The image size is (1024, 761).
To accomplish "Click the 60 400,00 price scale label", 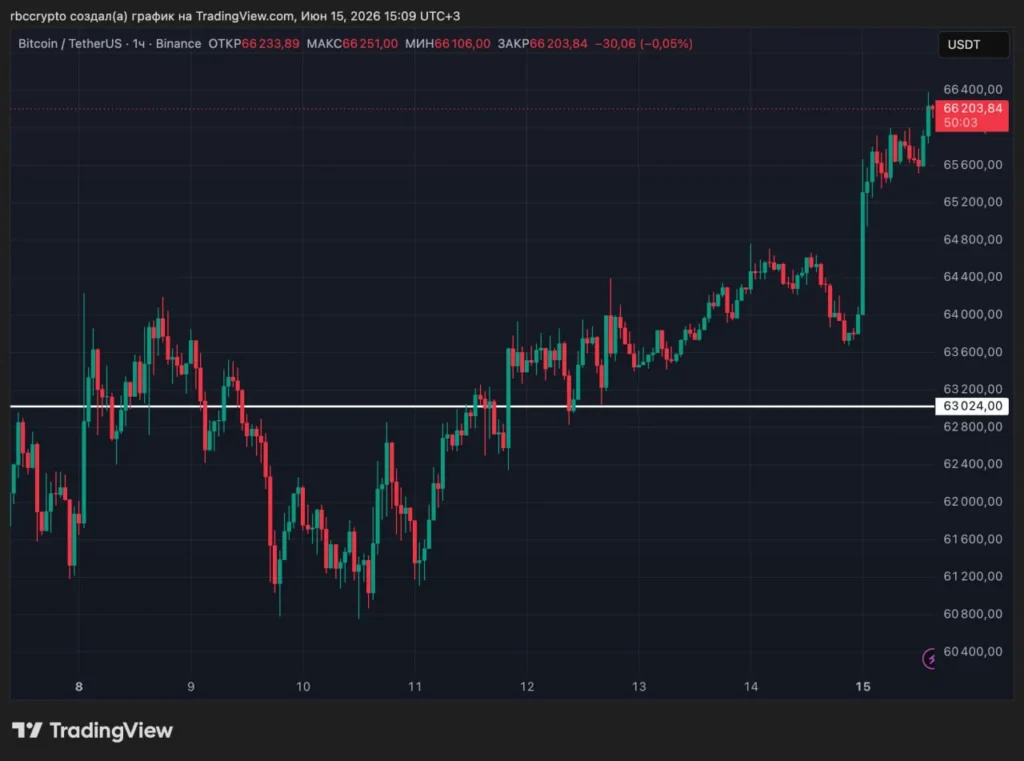I will 972,651.
